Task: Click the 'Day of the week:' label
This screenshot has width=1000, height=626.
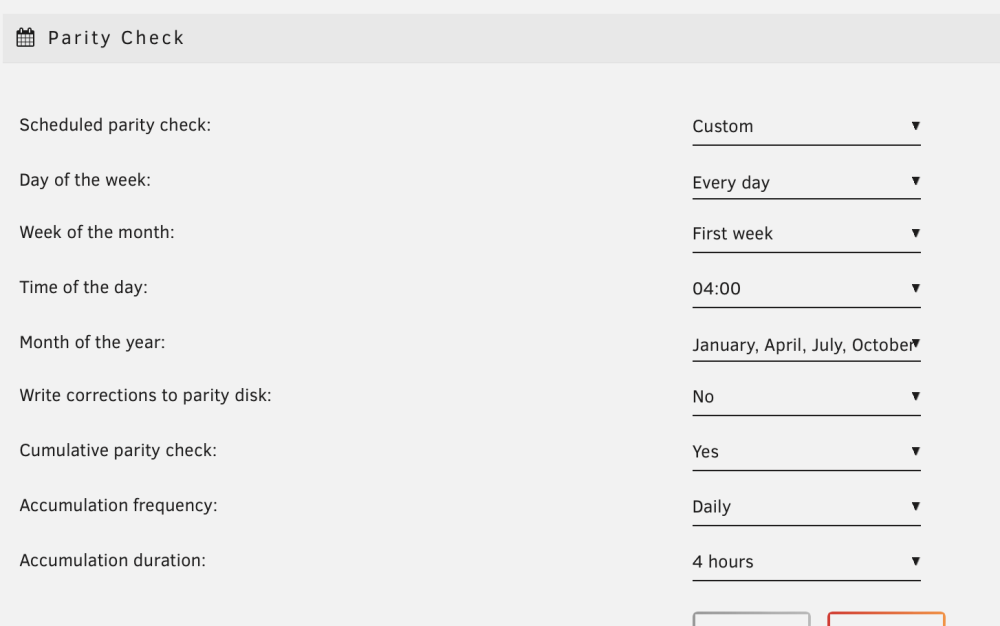Action: click(x=85, y=180)
